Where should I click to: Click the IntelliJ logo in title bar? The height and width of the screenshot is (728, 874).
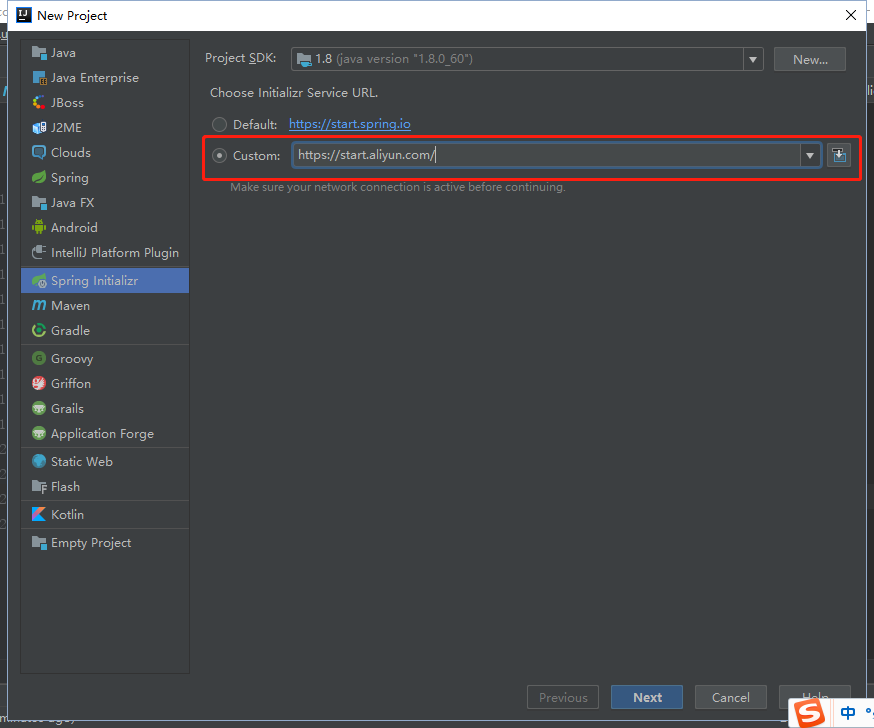(x=23, y=15)
